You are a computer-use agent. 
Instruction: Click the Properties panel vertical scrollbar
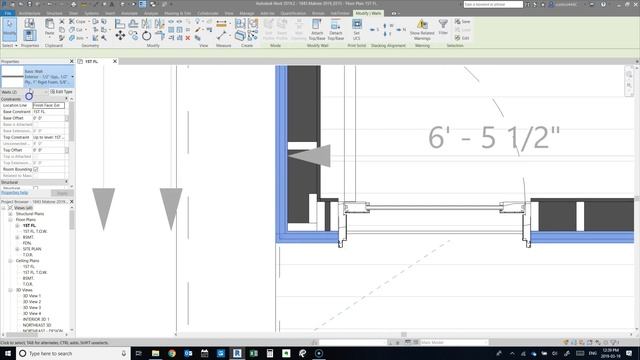(x=72, y=121)
